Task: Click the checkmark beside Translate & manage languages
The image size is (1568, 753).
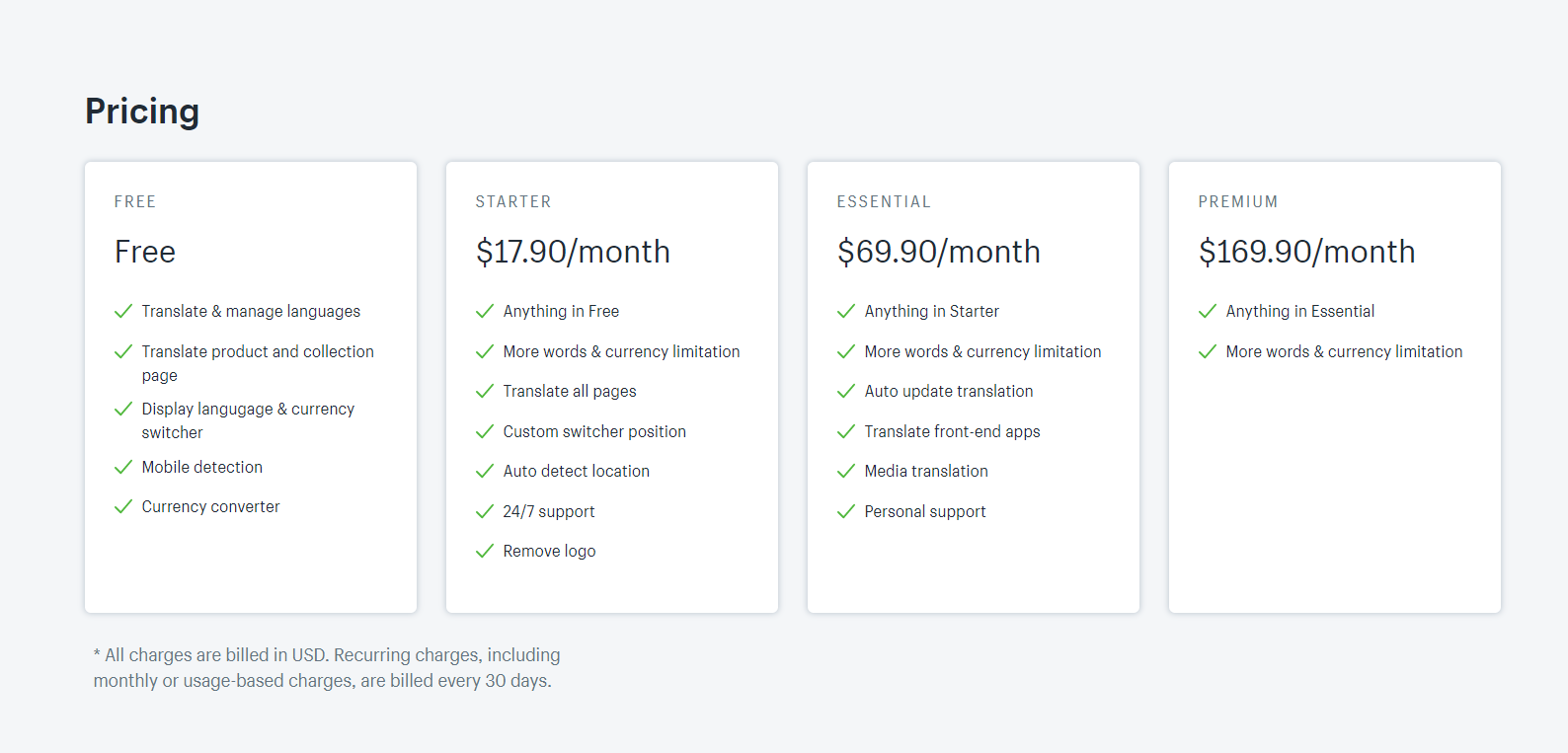Action: point(123,311)
